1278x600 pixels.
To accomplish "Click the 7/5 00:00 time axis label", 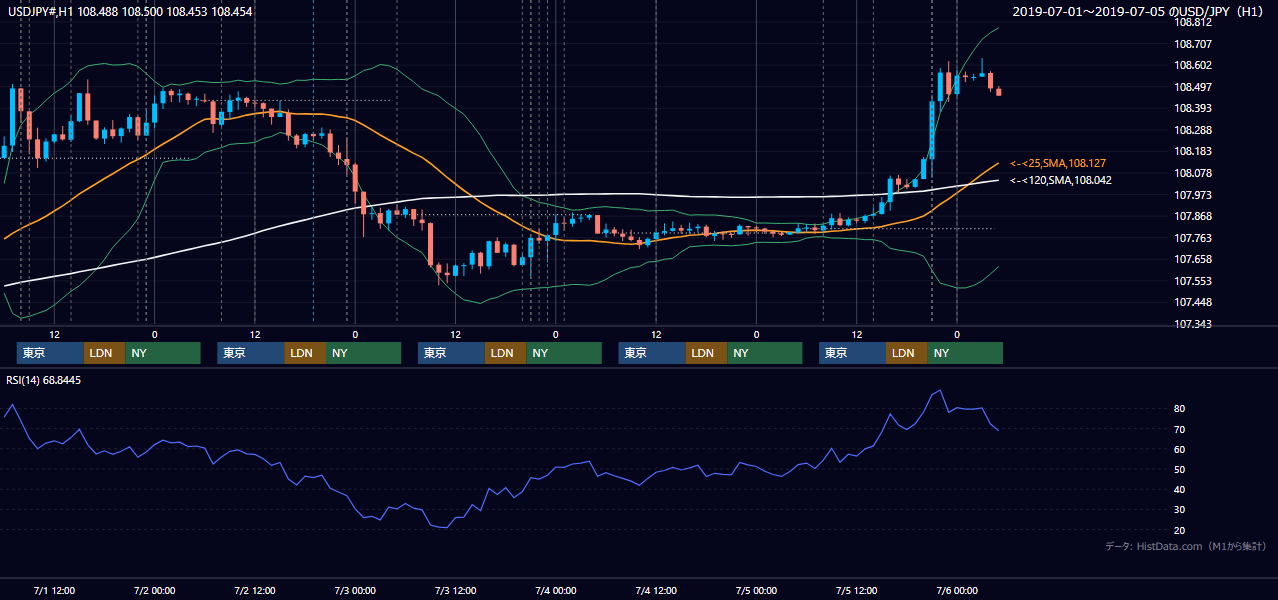I will (756, 590).
